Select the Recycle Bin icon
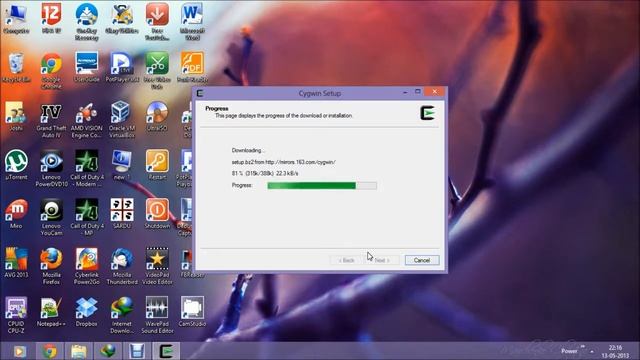Screen dimensions: 640x360 click(16, 68)
